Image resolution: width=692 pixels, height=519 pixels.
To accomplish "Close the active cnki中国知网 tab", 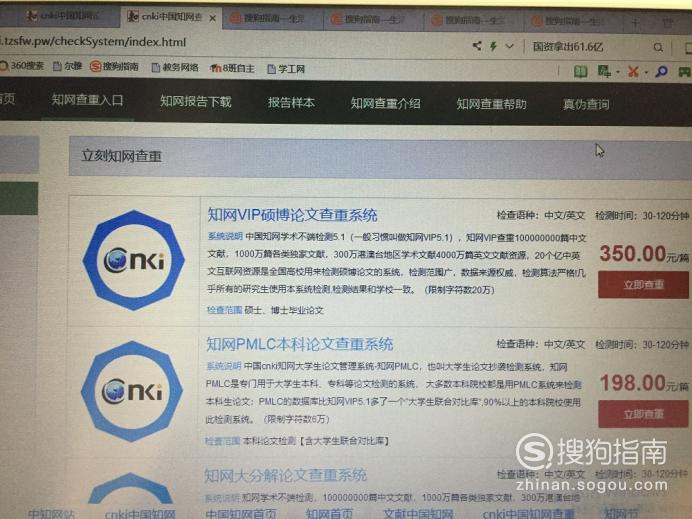I will 212,18.
